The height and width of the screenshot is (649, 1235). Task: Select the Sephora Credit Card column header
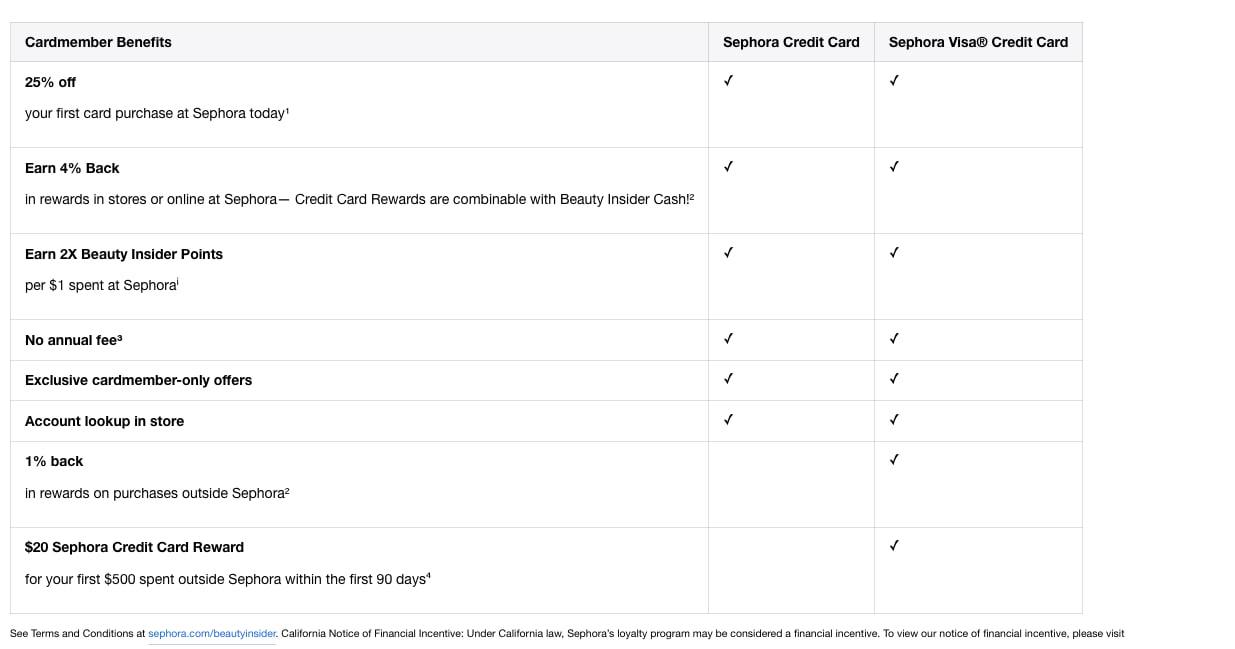[791, 42]
